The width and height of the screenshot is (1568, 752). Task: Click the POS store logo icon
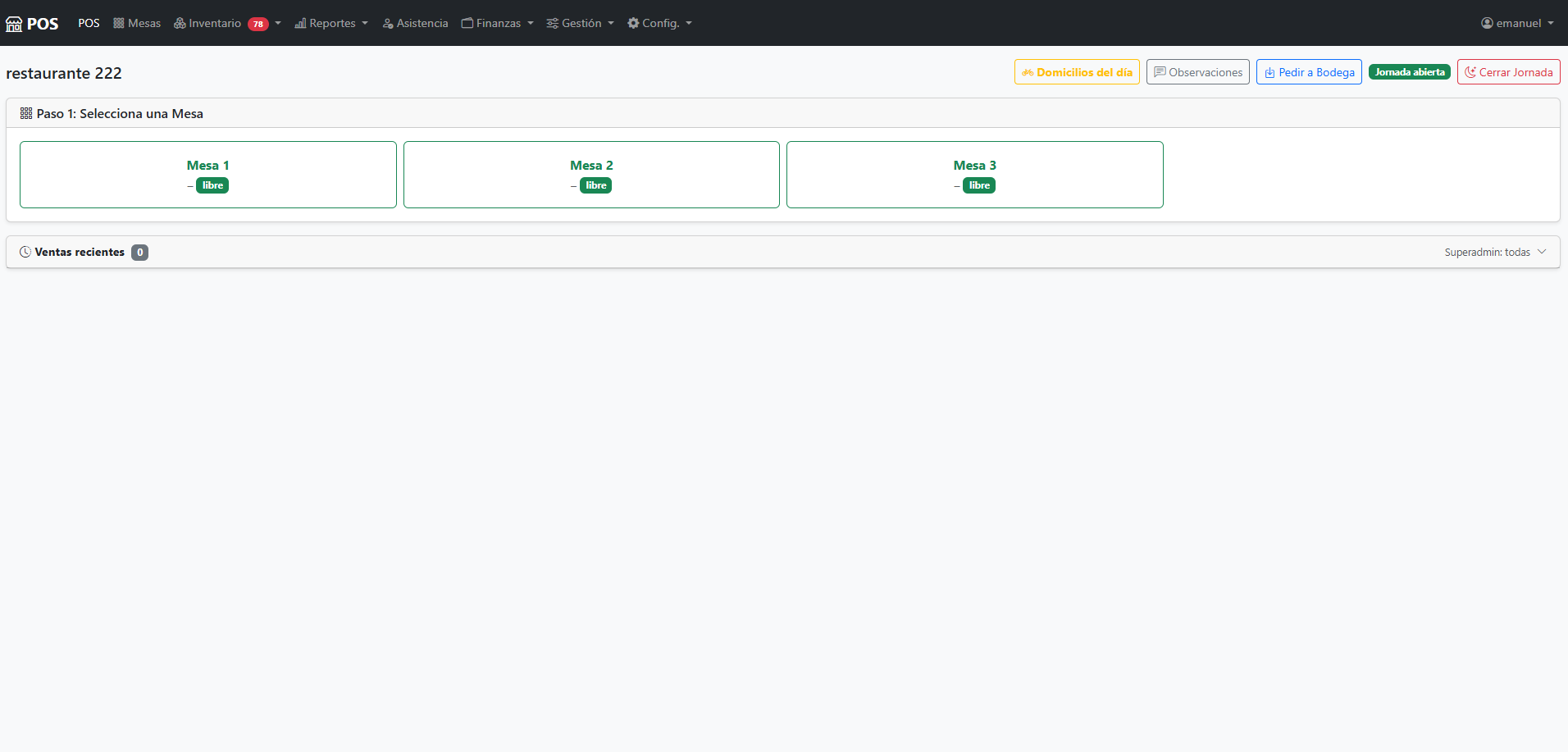(14, 24)
